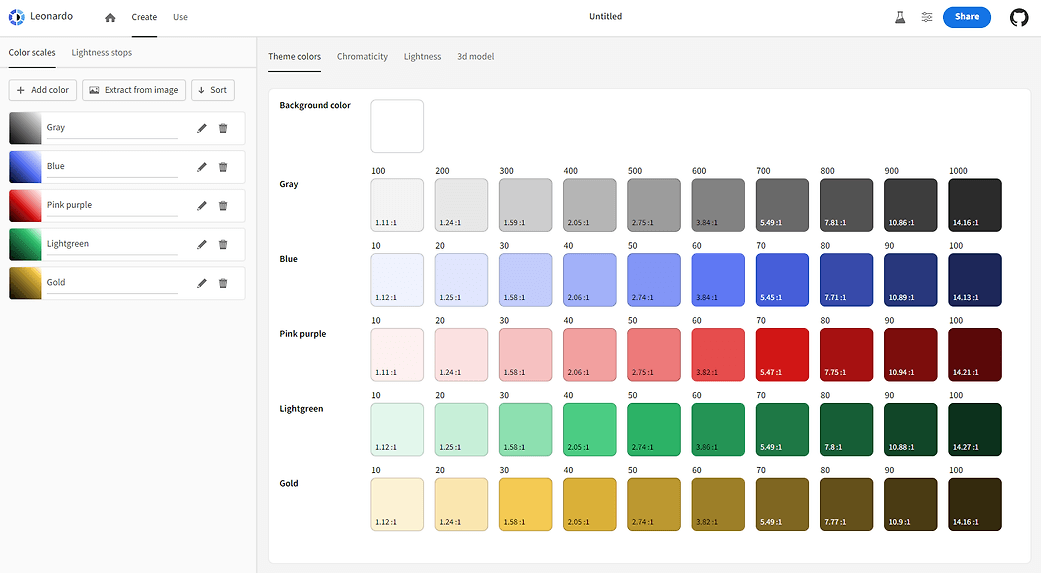1041x573 pixels.
Task: Select the Gray 1000 swatch
Action: (x=975, y=205)
